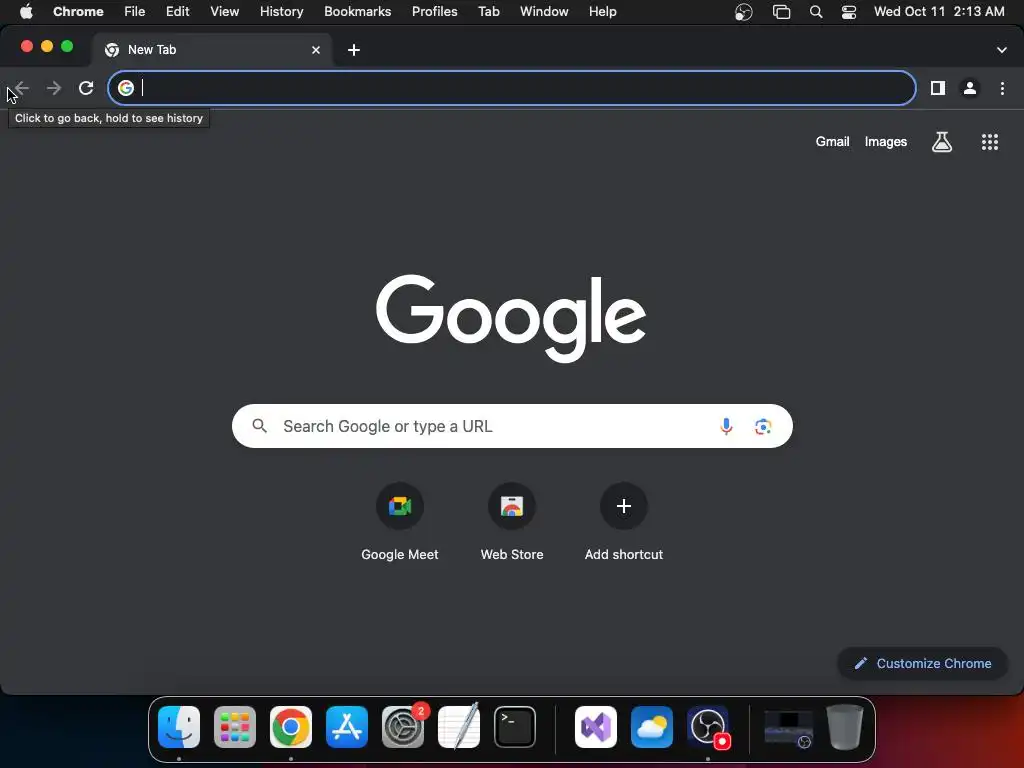
Task: Open the Profiles menu
Action: tap(434, 11)
